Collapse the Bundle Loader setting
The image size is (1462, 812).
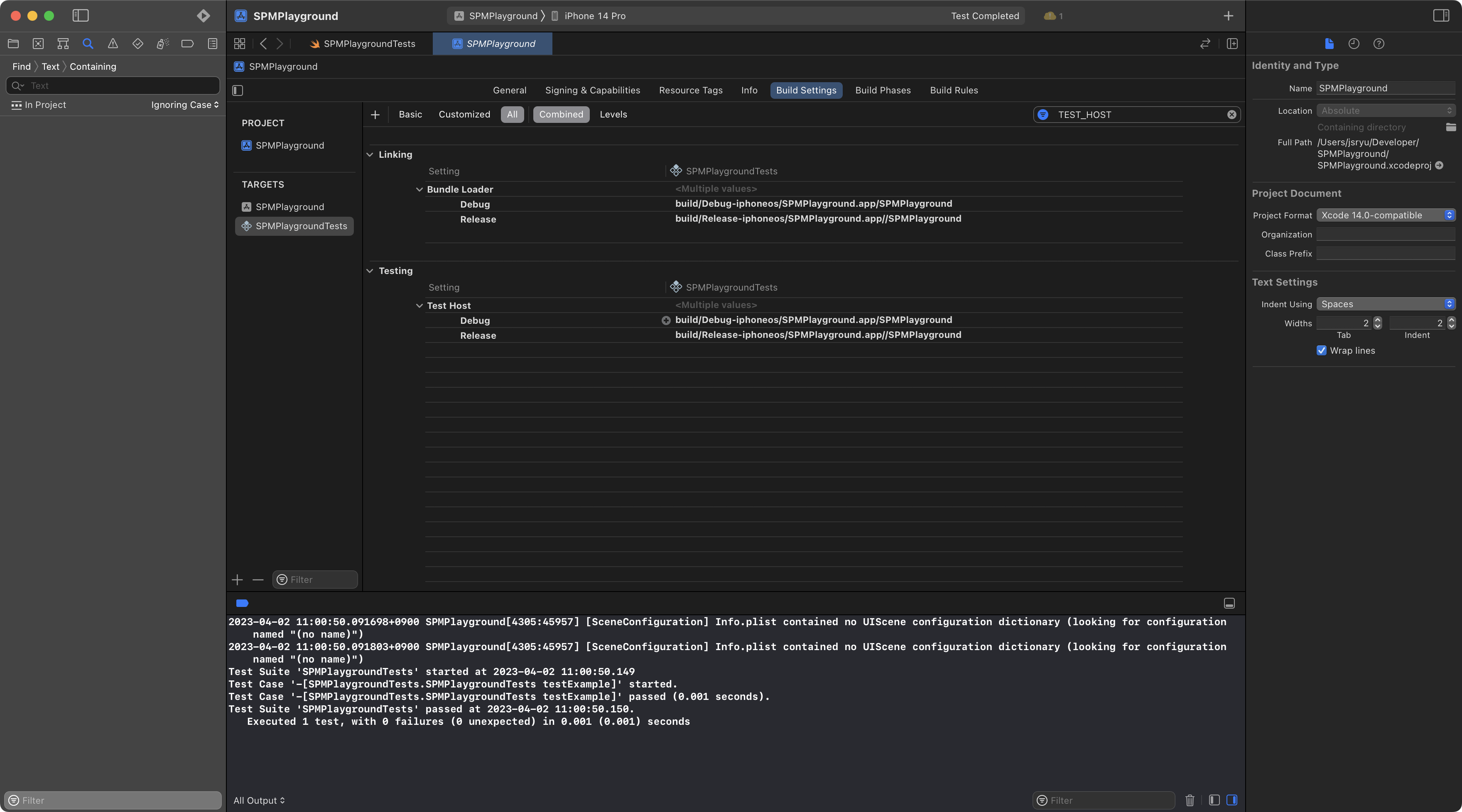tap(419, 190)
